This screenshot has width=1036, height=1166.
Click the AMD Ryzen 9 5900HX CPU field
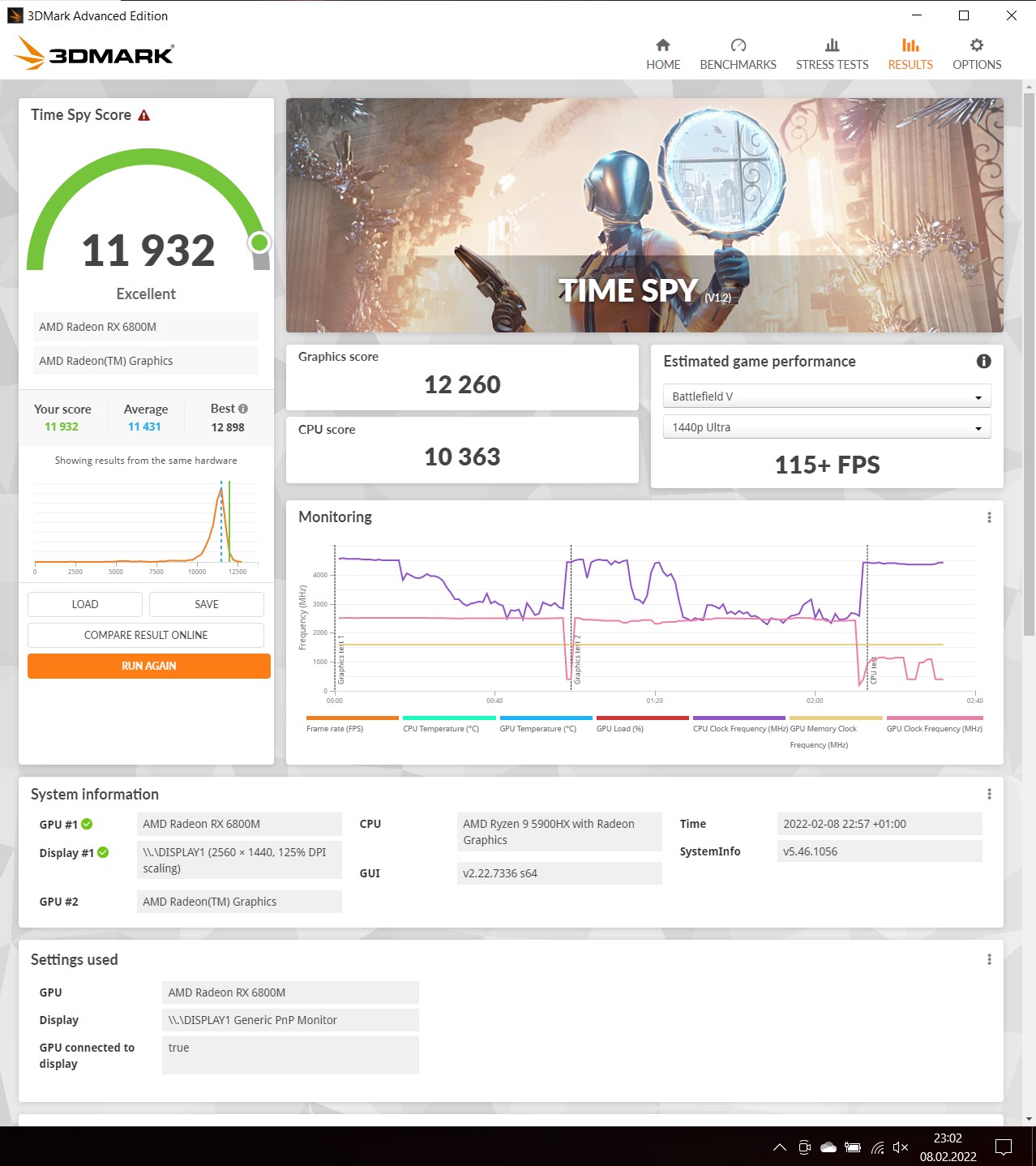click(559, 832)
